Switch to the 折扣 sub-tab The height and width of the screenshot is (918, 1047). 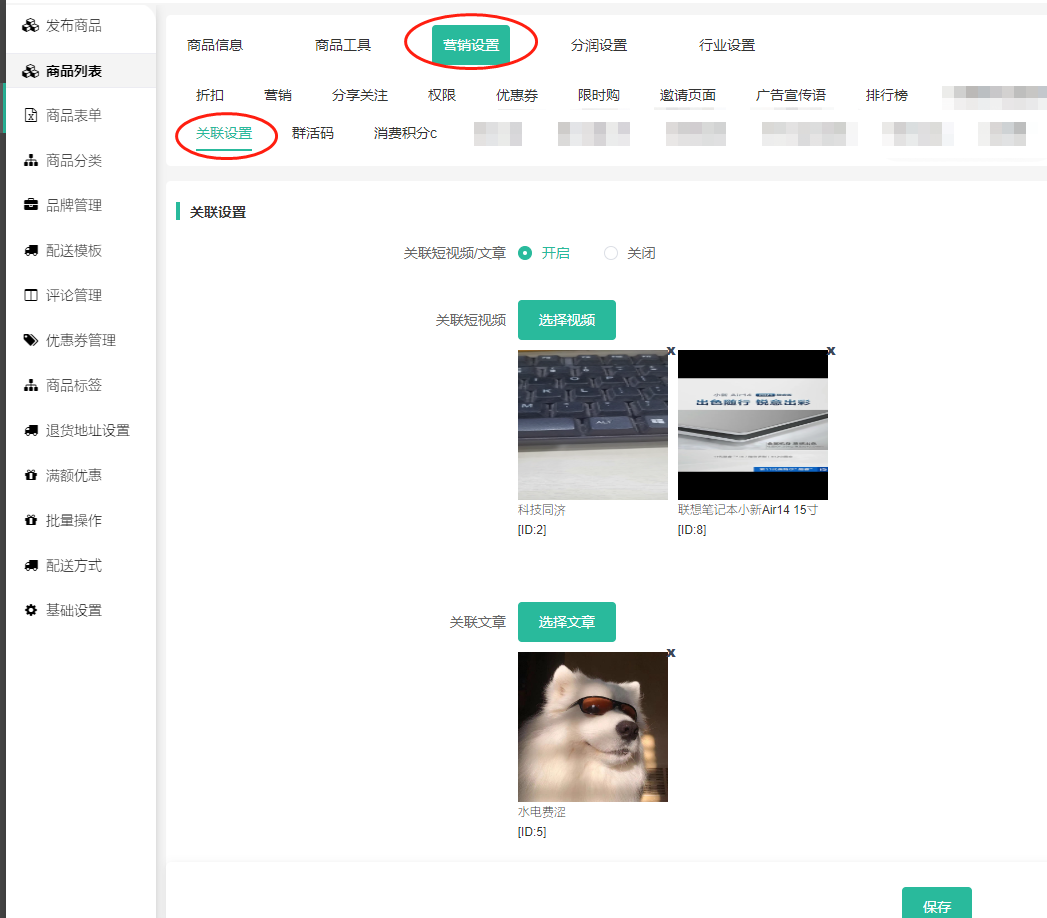click(x=210, y=95)
